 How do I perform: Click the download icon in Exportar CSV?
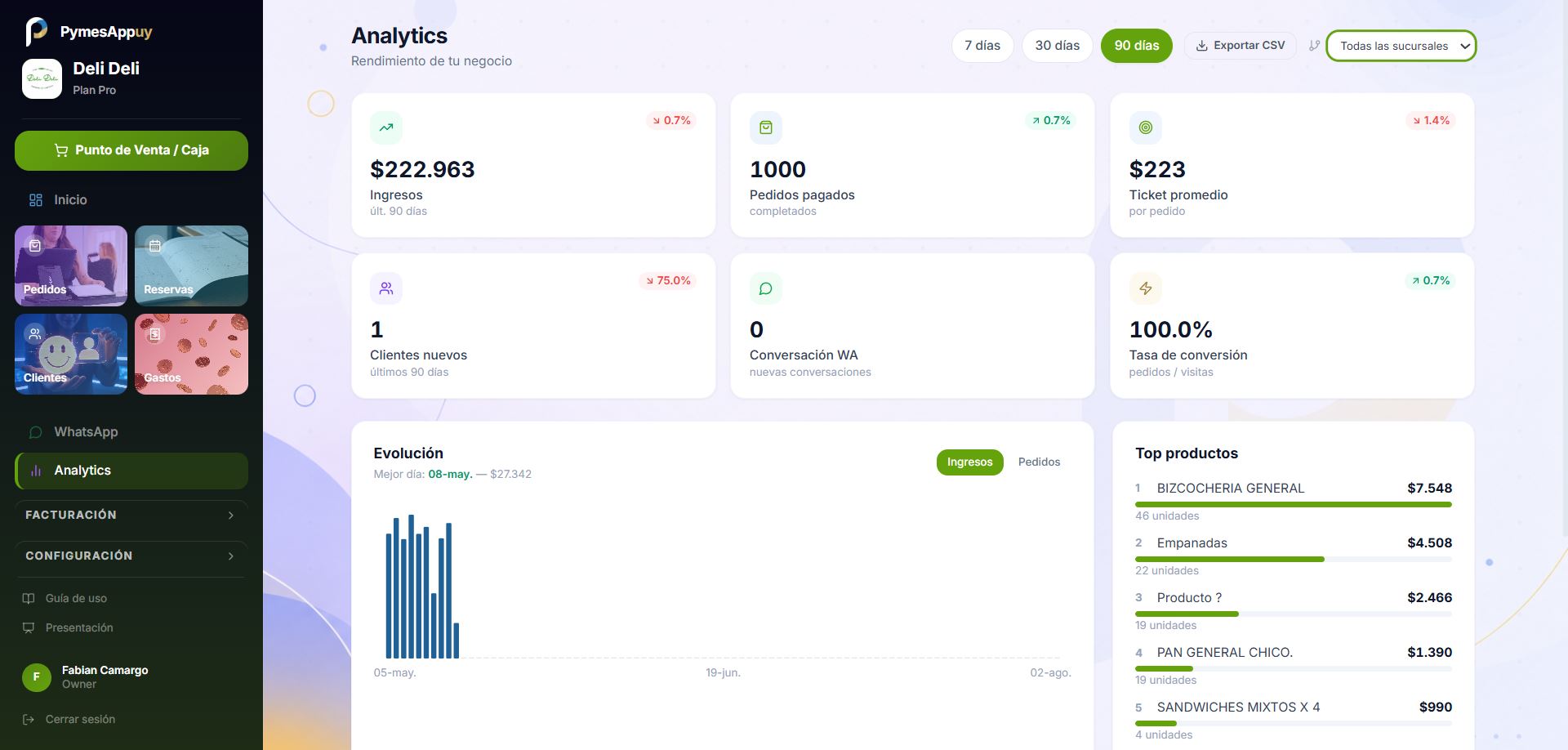click(x=1202, y=46)
